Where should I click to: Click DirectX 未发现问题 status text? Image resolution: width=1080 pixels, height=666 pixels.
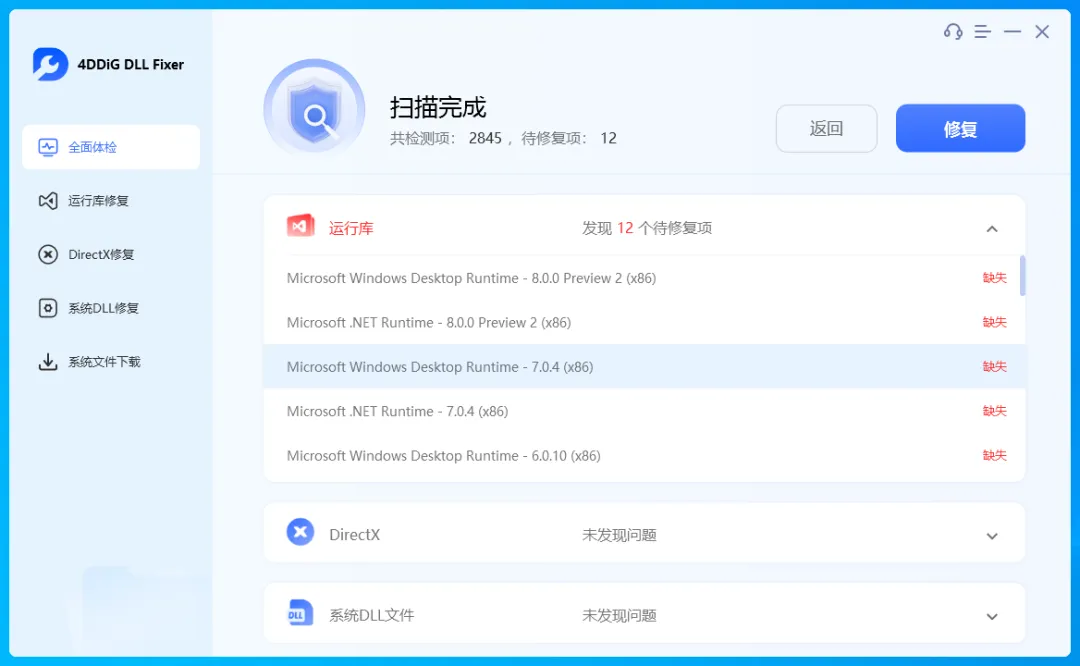619,535
